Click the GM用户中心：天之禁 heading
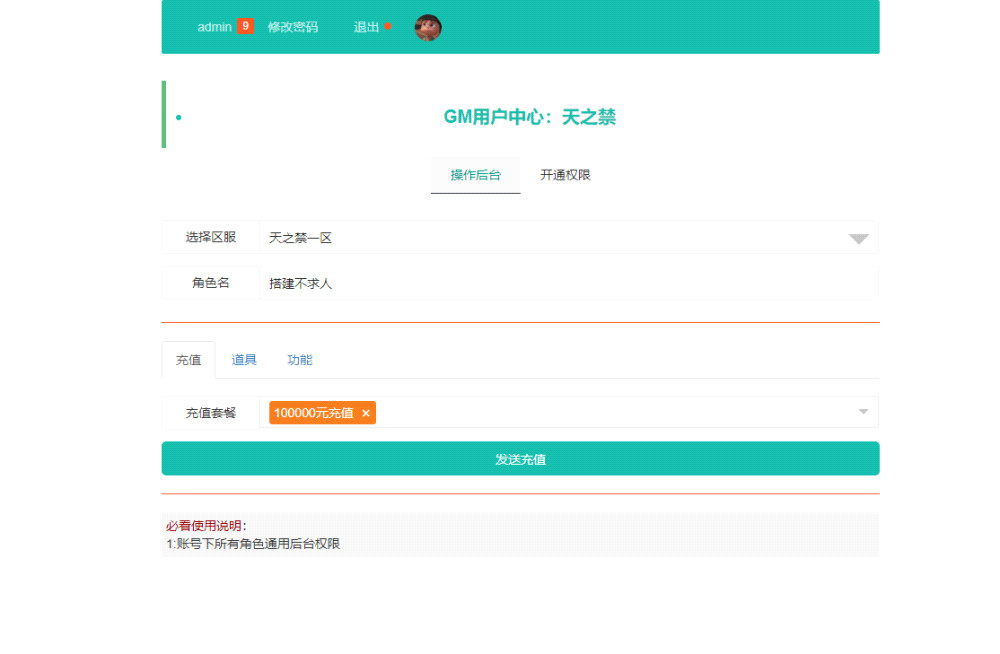The width and height of the screenshot is (1000, 654). [x=529, y=117]
